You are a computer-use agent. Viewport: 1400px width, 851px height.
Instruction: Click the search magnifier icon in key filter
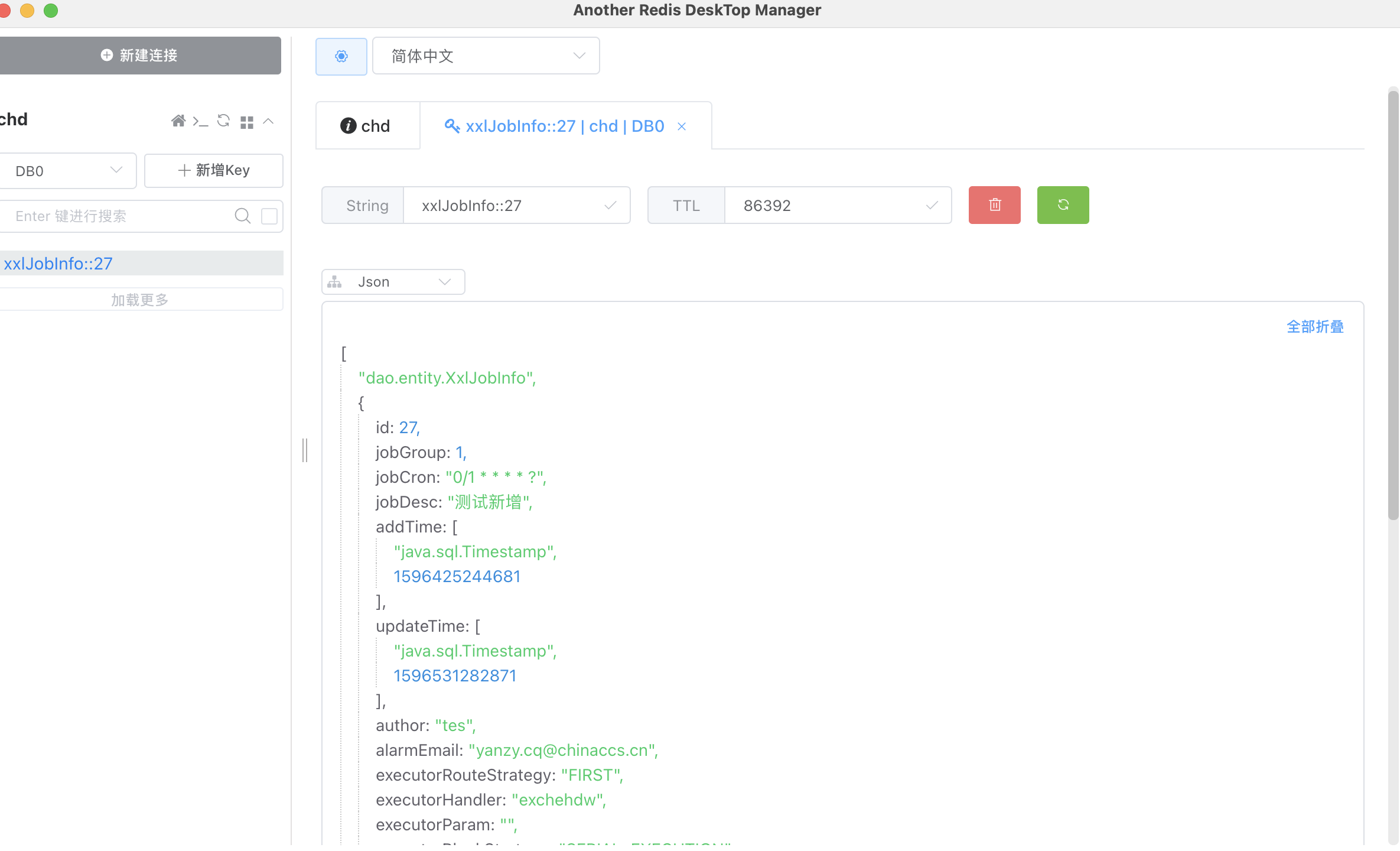(242, 216)
